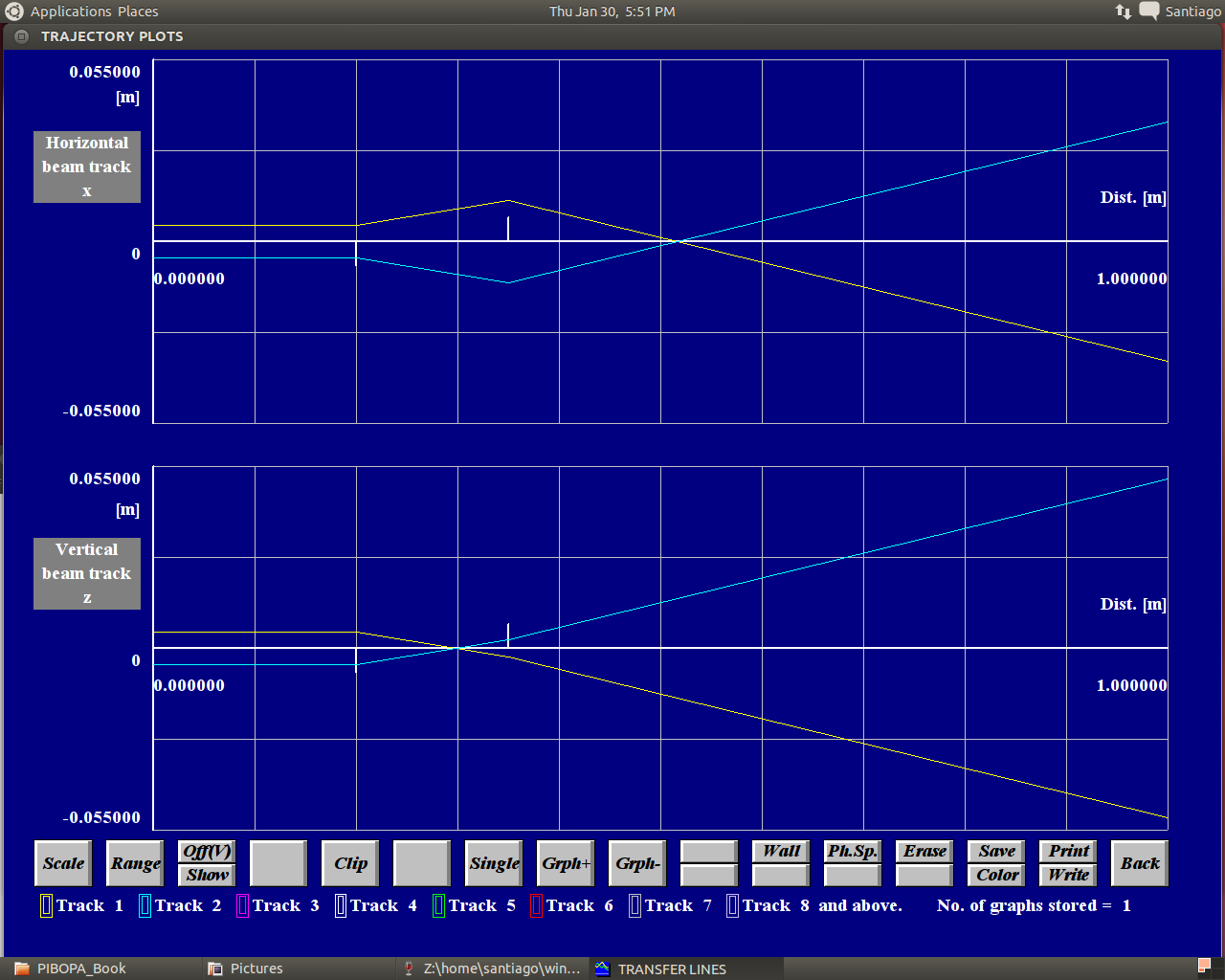Open phase space with Ph.Sp.

pos(853,852)
